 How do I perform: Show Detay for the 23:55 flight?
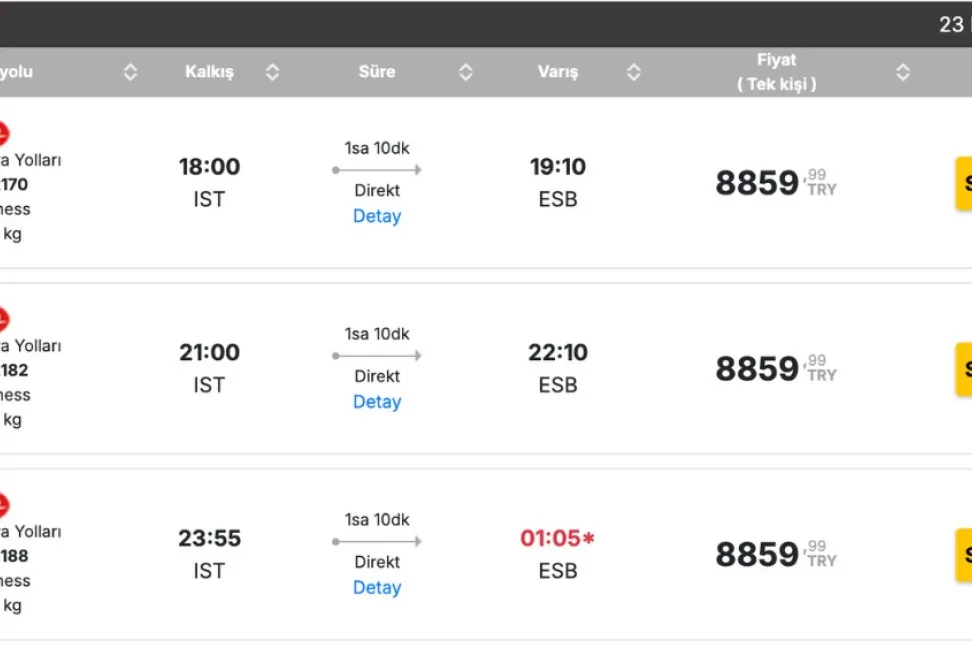point(377,588)
